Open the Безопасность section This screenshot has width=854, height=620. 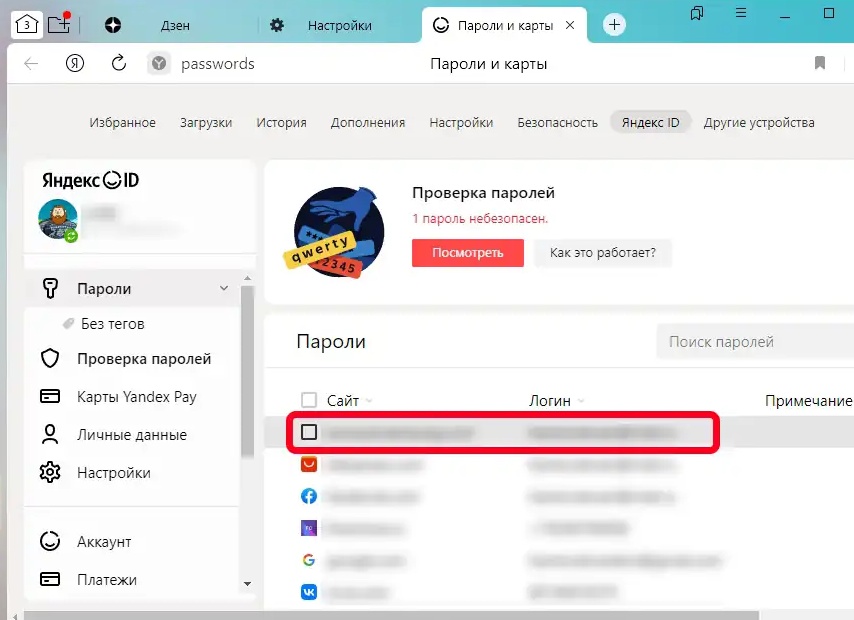pos(557,123)
